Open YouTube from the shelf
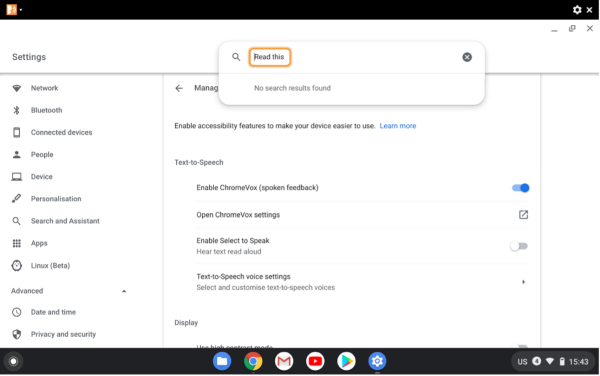 315,361
